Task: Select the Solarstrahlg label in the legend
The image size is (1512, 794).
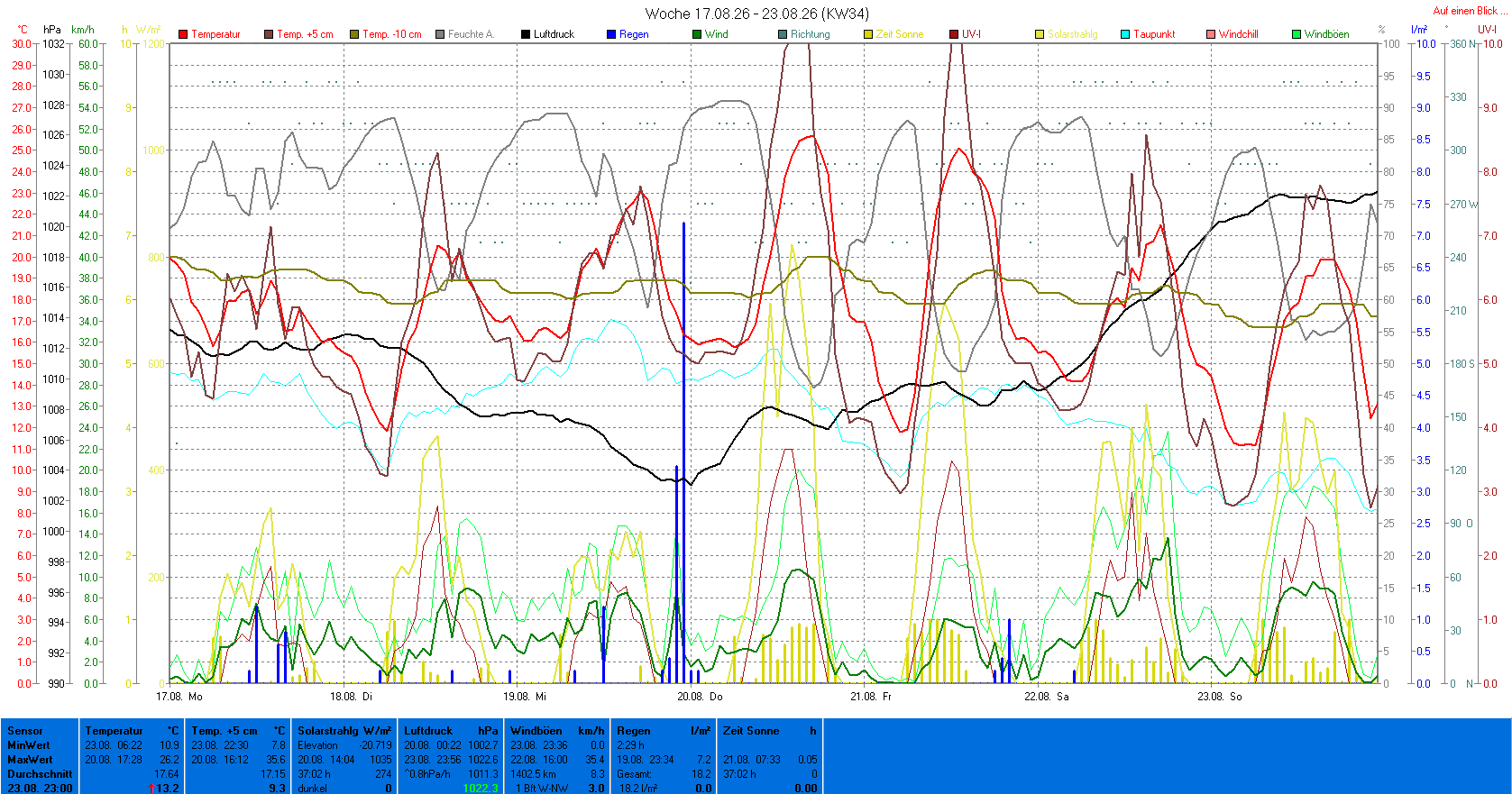Action: 1073,34
